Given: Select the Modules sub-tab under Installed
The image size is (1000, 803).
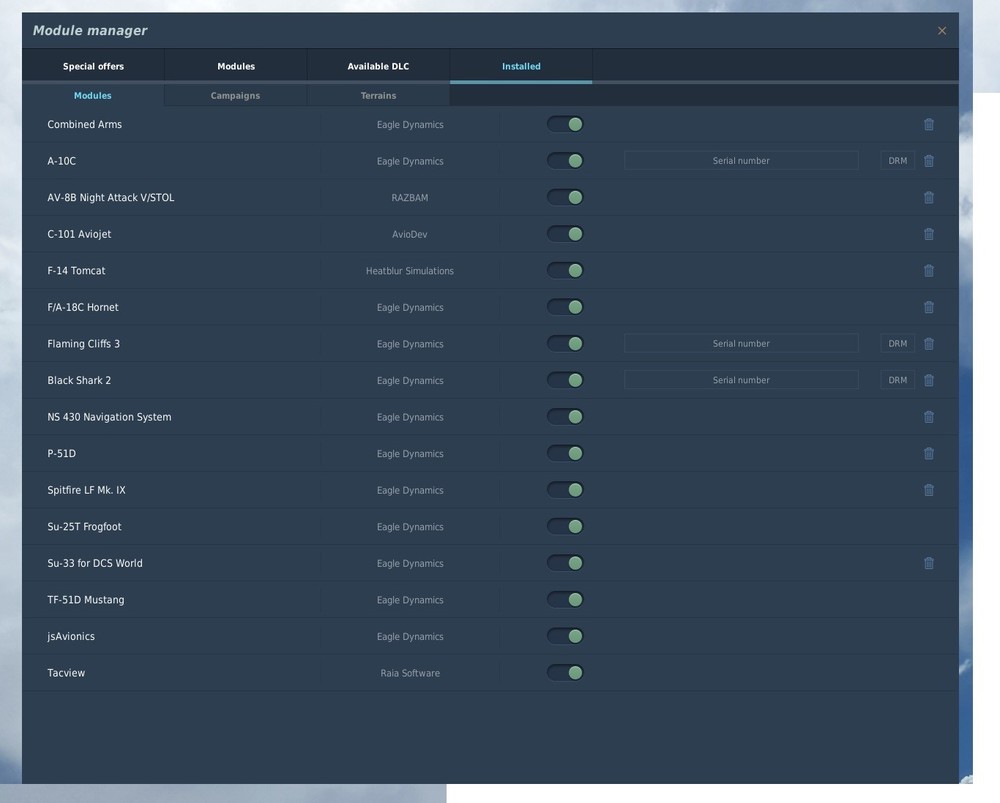Looking at the screenshot, I should click(x=92, y=96).
